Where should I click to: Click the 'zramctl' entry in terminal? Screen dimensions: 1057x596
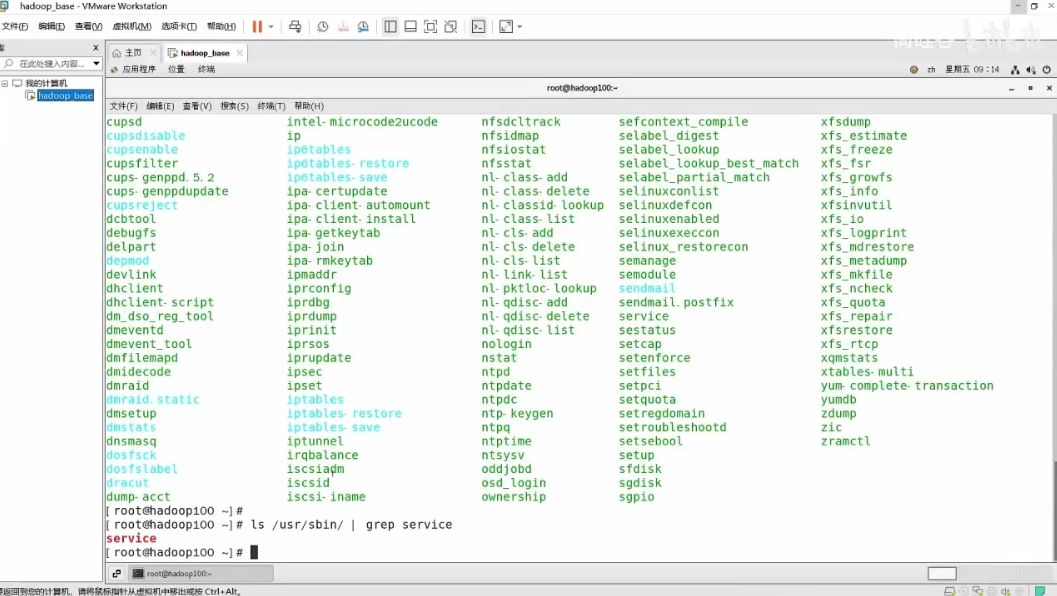click(845, 442)
